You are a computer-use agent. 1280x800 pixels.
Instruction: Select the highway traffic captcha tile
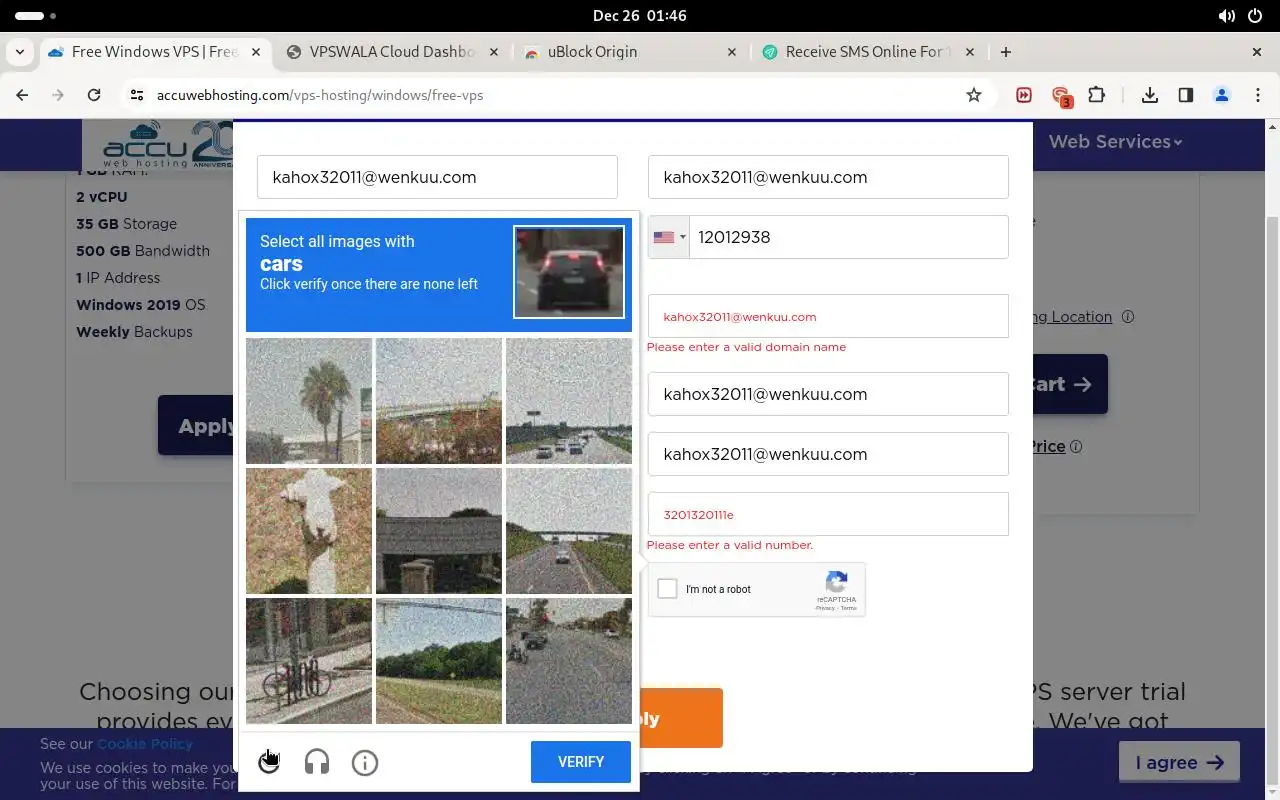click(569, 401)
